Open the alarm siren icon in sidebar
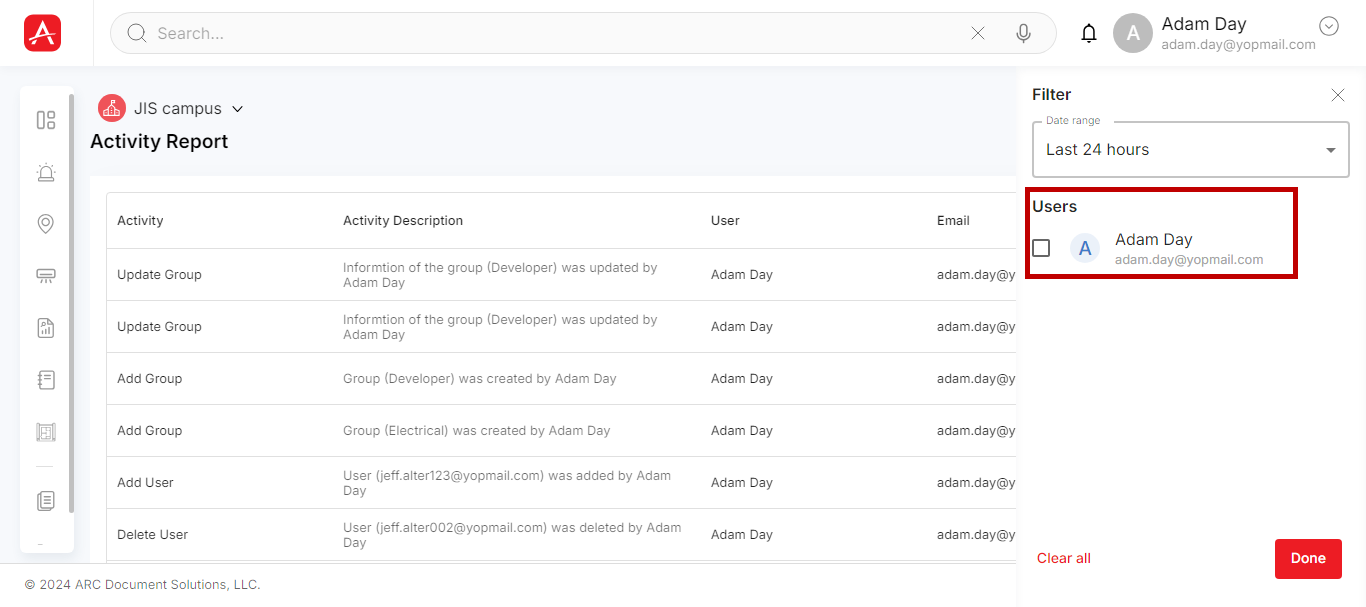Screen dimensions: 1366x607 pyautogui.click(x=46, y=172)
